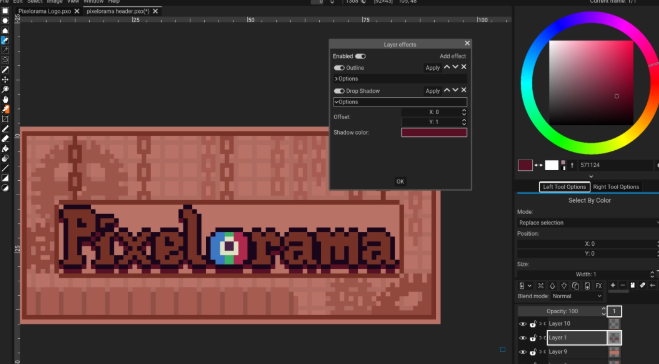Move the Outline effect down
The height and width of the screenshot is (364, 659).
point(455,67)
